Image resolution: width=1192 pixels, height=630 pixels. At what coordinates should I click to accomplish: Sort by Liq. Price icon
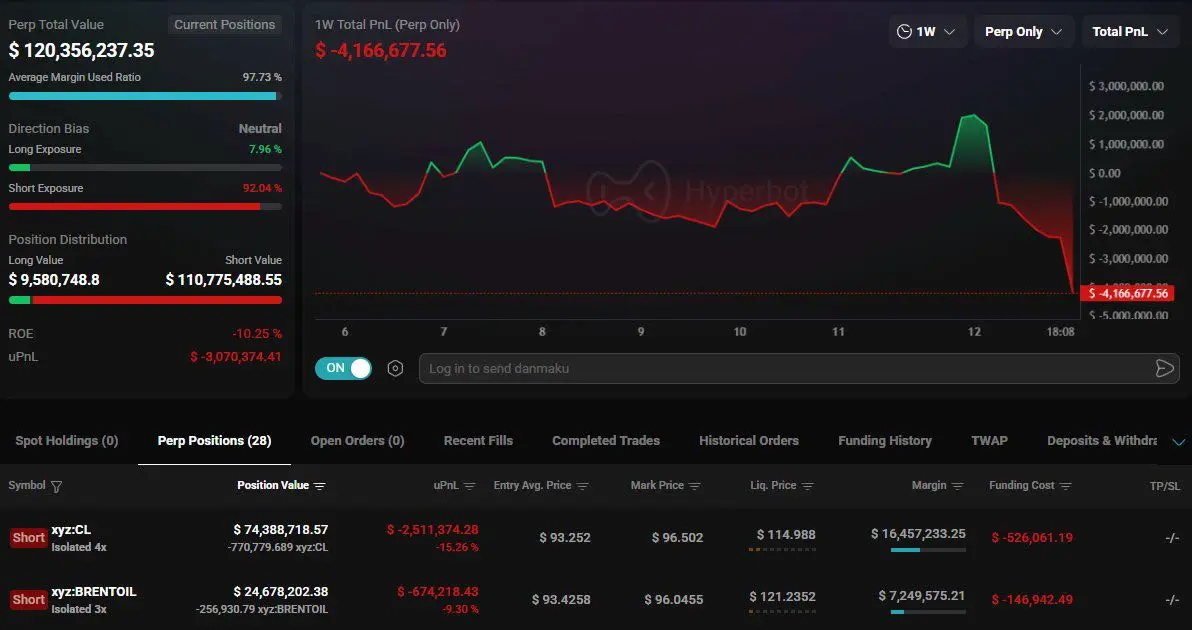(x=807, y=486)
